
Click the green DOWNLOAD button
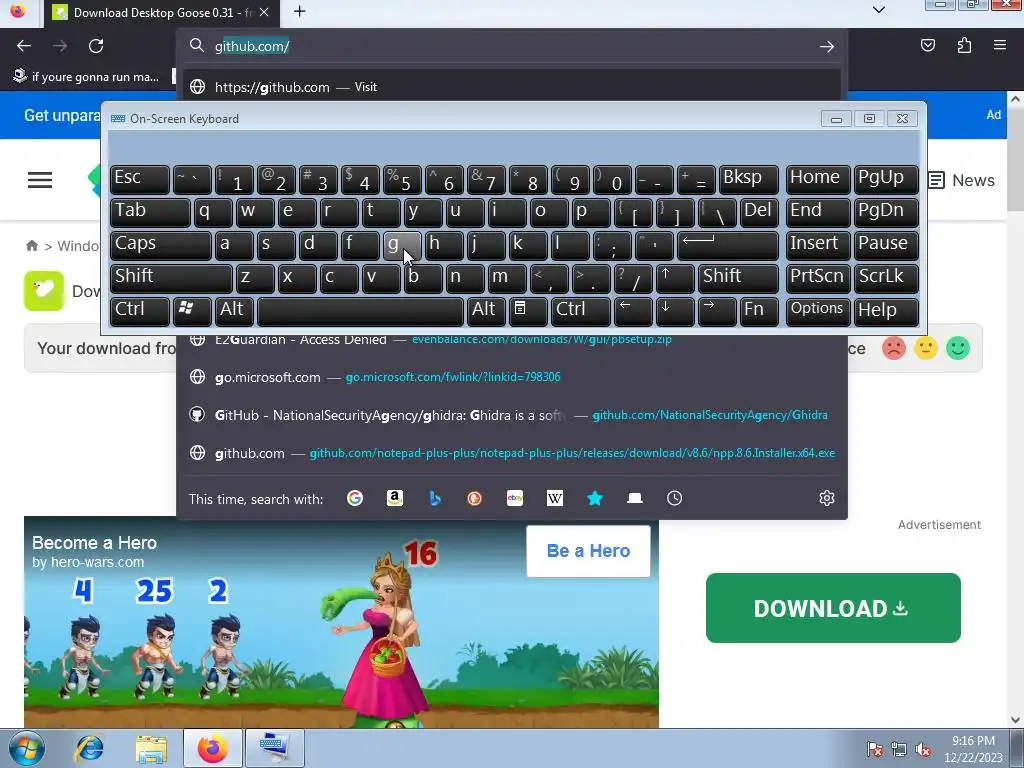(833, 608)
